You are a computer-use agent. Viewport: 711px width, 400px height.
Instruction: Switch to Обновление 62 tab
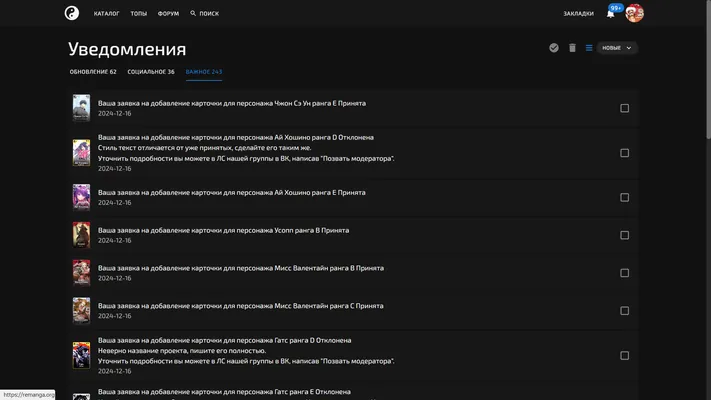(x=93, y=72)
